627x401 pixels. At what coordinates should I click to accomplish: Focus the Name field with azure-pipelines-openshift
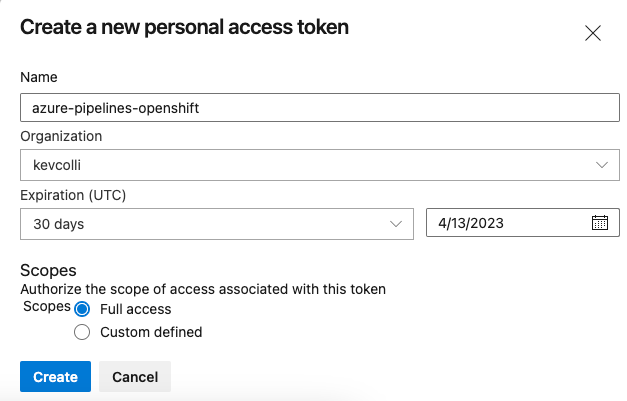tap(319, 107)
